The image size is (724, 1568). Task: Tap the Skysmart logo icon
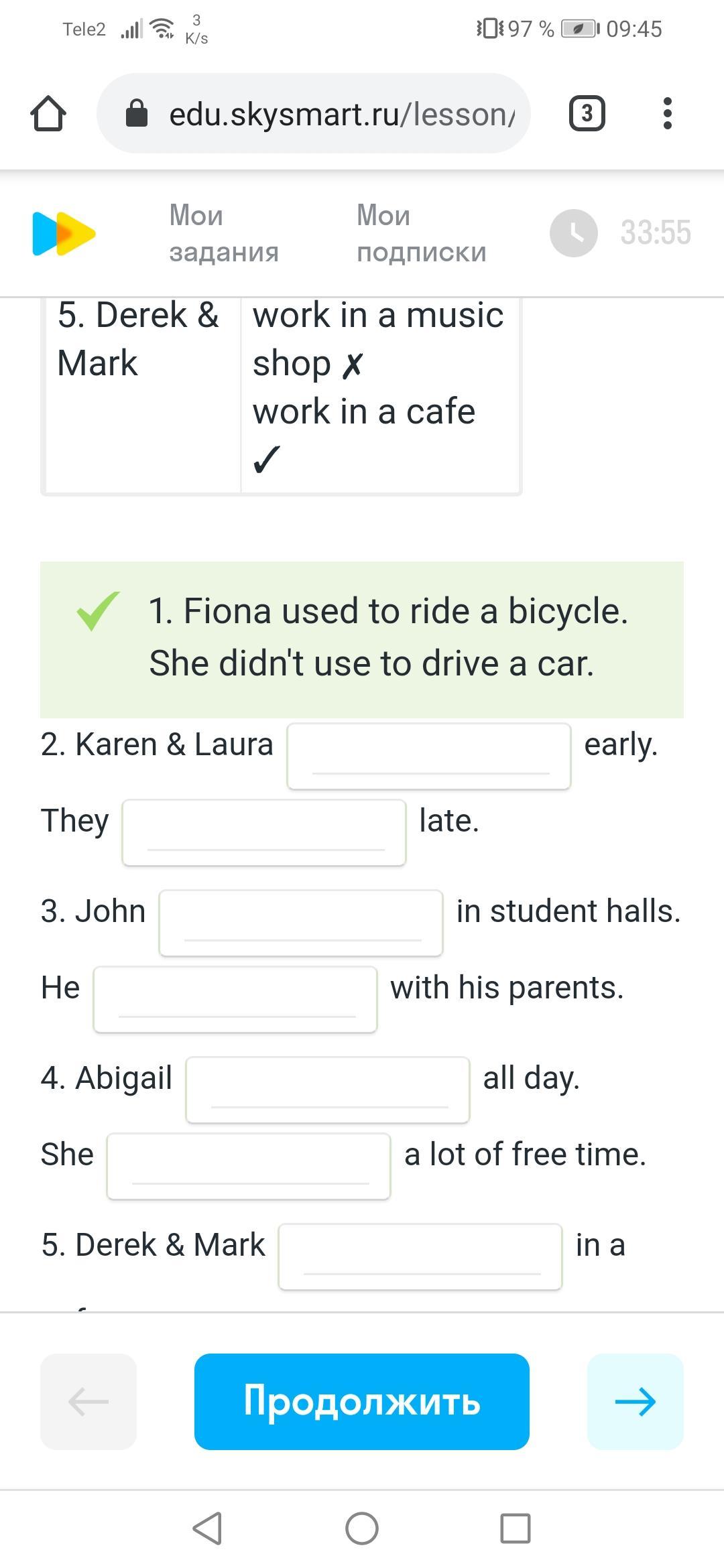(x=64, y=234)
